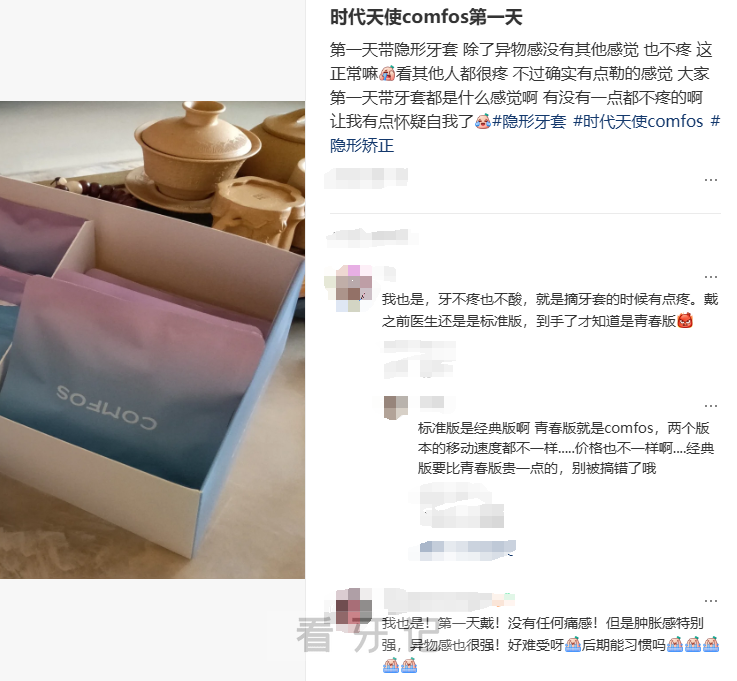Open the COMFOS box photo of the post
This screenshot has height=681, width=737.
click(x=152, y=340)
